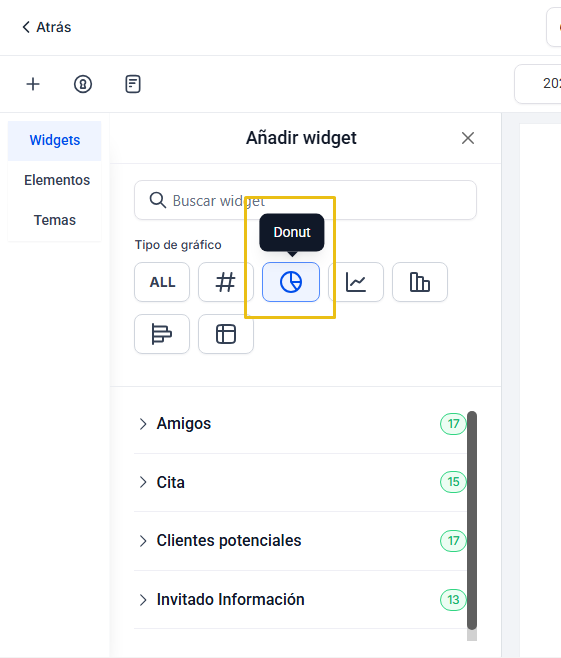Go back with Atrás link
This screenshot has width=561, height=658.
[47, 27]
